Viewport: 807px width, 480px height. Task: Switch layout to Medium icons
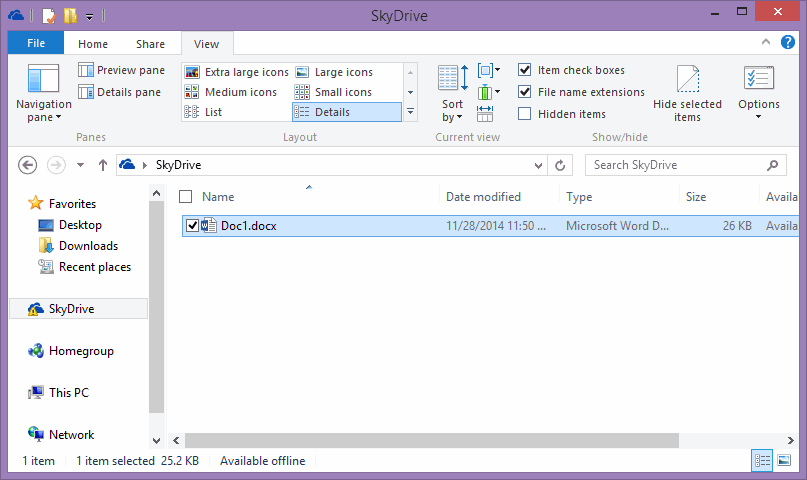[231, 92]
